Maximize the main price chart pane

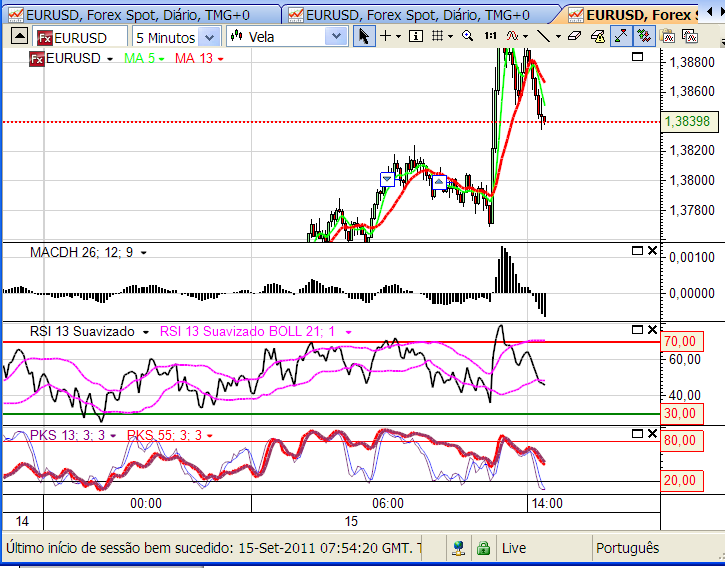tap(638, 57)
